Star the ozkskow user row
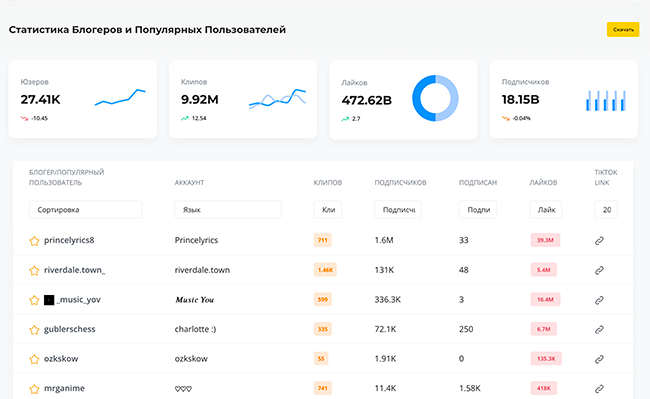 (x=34, y=359)
